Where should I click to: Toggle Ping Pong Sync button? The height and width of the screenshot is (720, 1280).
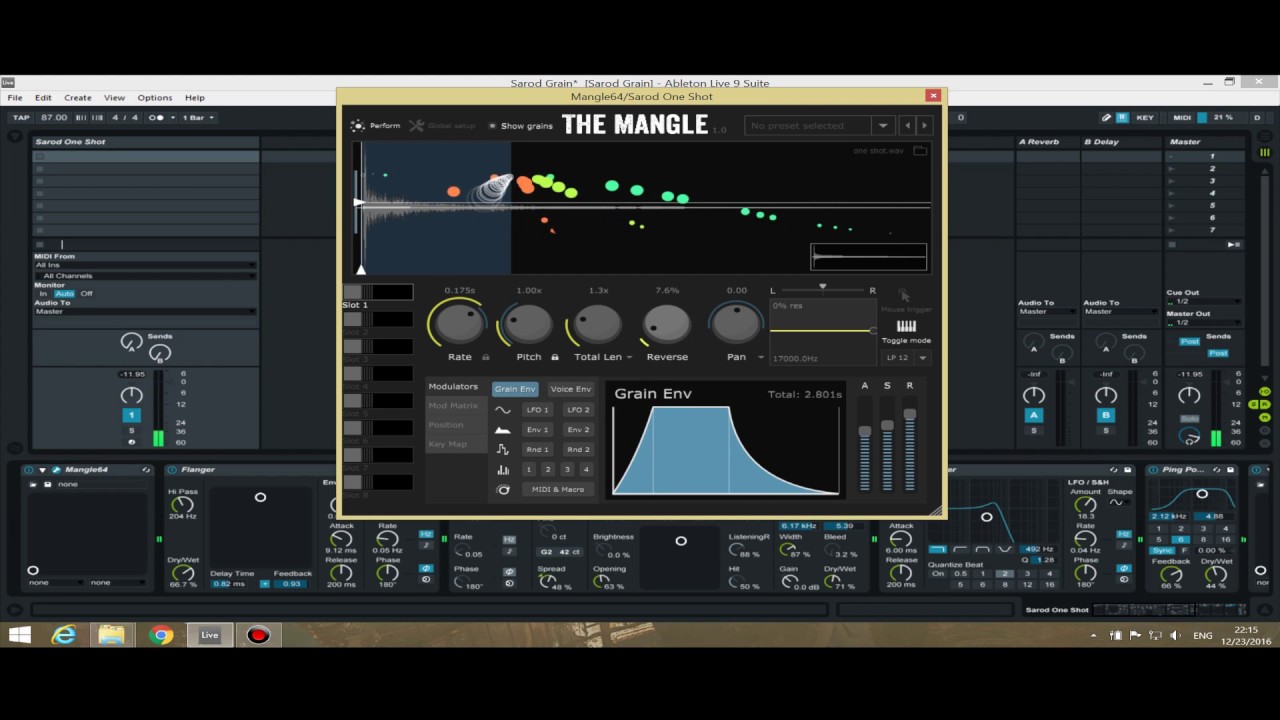tap(1162, 551)
